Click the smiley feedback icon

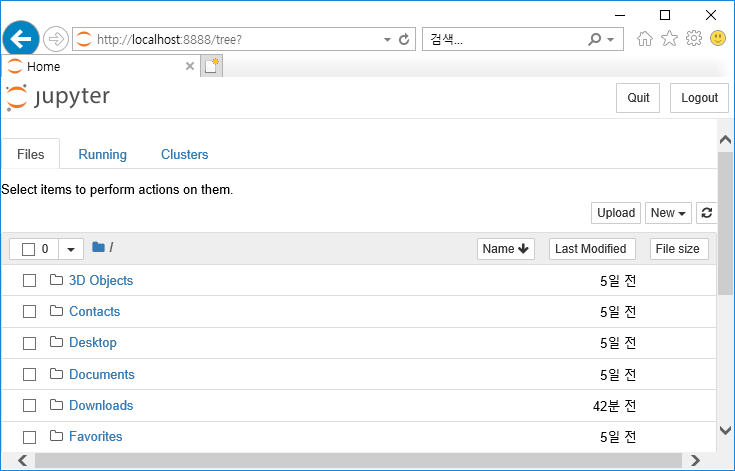(x=718, y=38)
